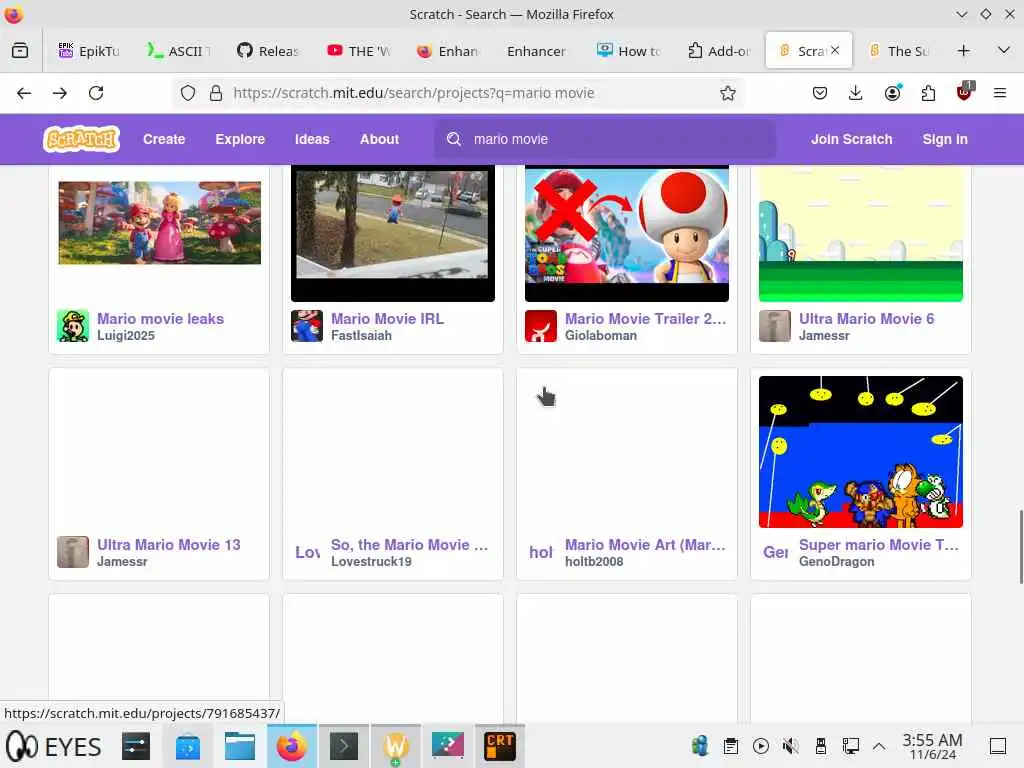This screenshot has width=1024, height=768.
Task: Click the Scratch logo
Action: click(82, 139)
